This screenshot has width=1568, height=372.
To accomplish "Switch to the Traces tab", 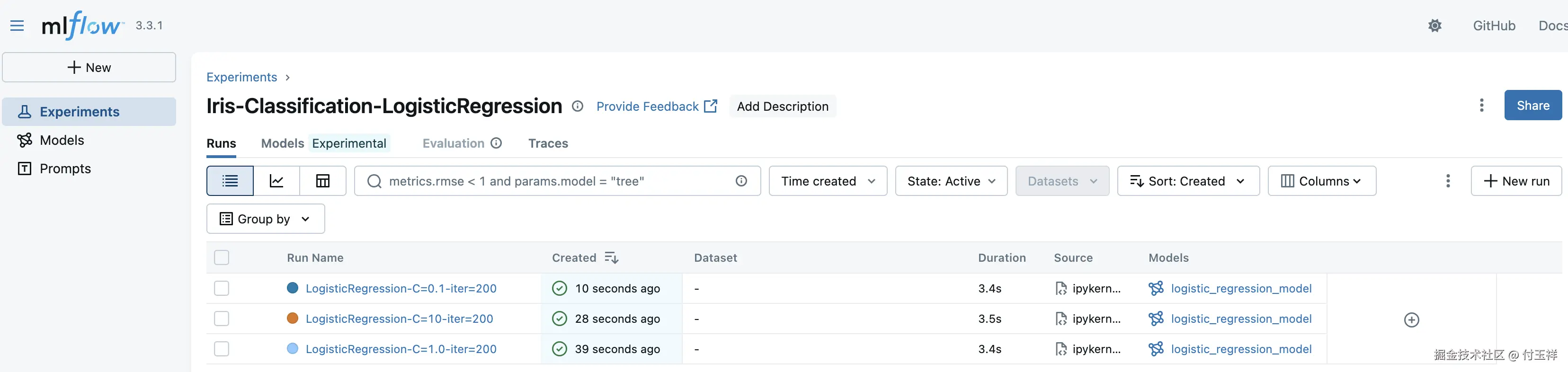I will [x=548, y=143].
